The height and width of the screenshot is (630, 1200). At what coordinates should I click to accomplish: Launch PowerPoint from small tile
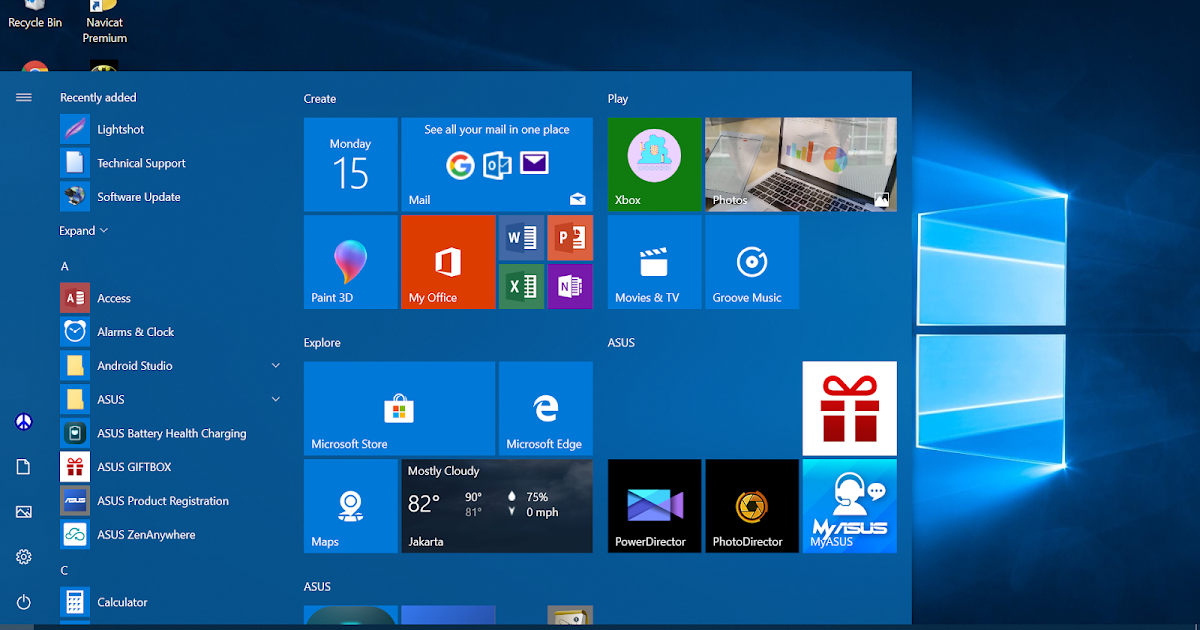tap(570, 238)
